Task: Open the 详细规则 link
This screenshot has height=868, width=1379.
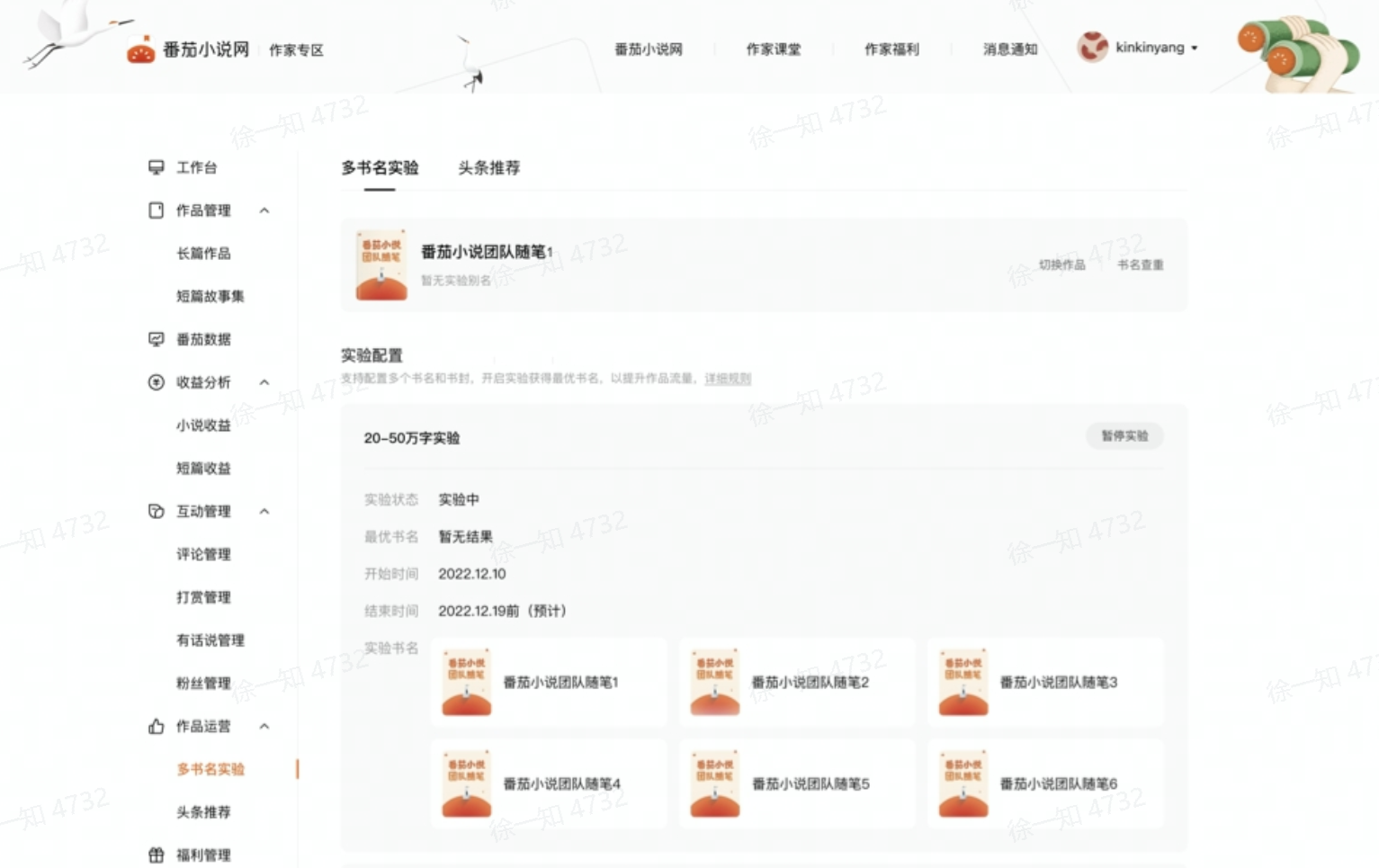Action: click(x=727, y=379)
